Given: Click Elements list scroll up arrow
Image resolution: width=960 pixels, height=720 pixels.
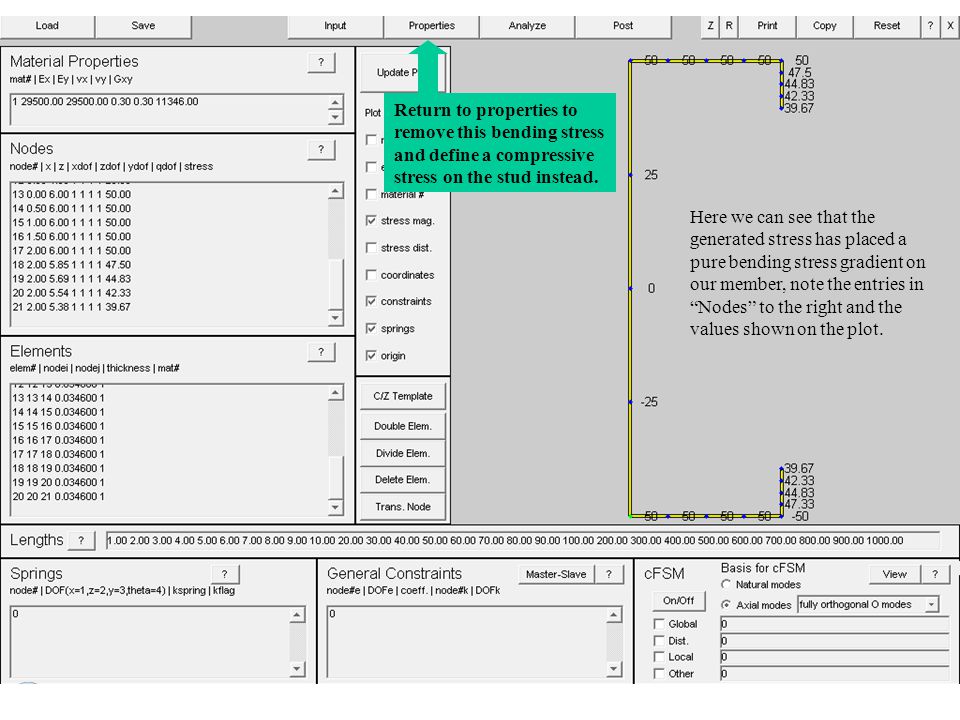Looking at the screenshot, I should click(x=335, y=394).
